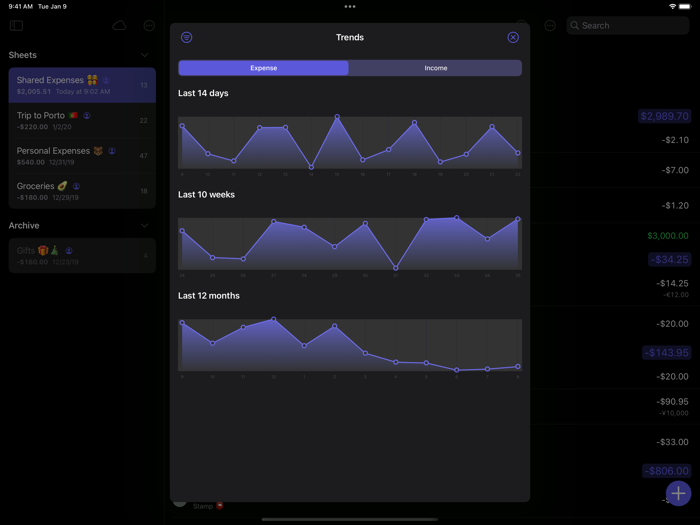
Task: Open the sidebar more options icon
Action: coord(149,25)
